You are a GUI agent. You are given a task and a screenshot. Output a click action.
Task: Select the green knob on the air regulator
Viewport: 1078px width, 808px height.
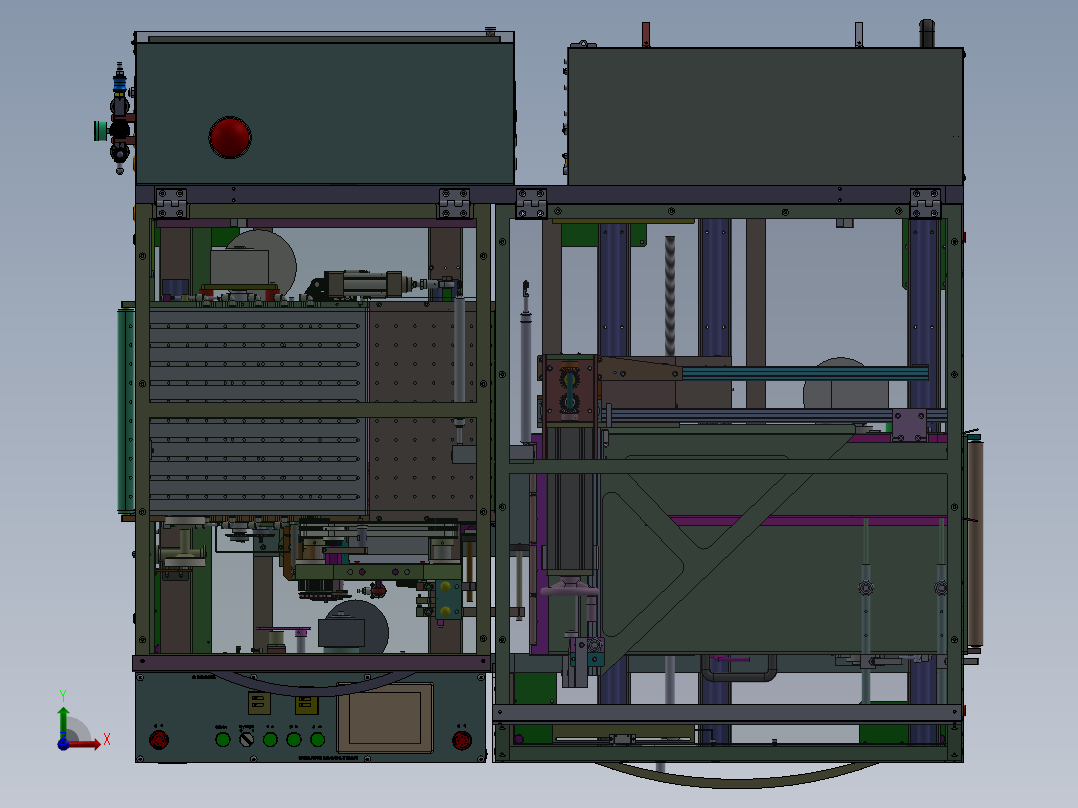[100, 131]
